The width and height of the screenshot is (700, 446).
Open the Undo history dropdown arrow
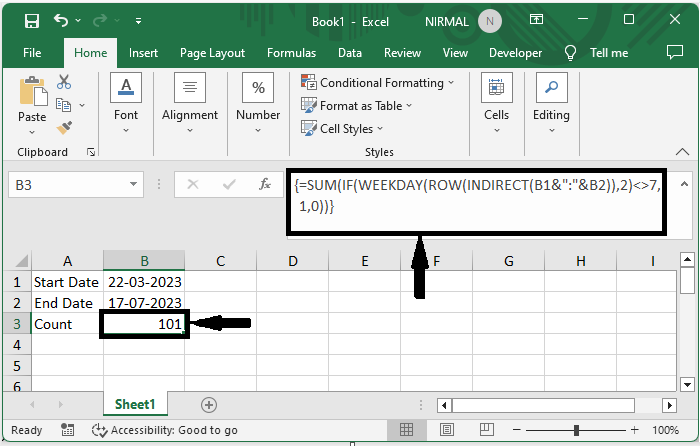(78, 21)
